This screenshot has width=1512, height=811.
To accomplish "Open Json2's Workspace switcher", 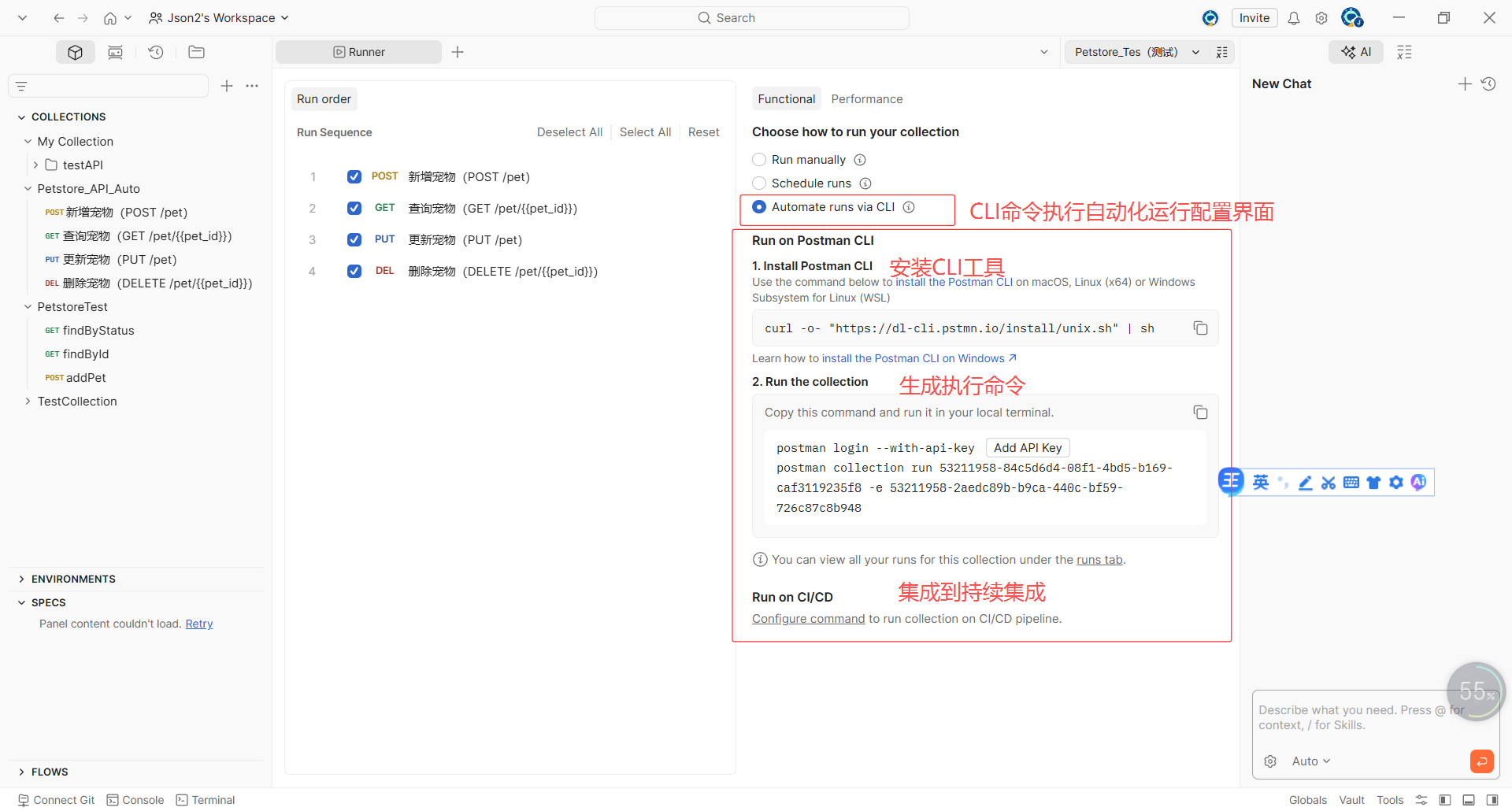I will click(219, 18).
